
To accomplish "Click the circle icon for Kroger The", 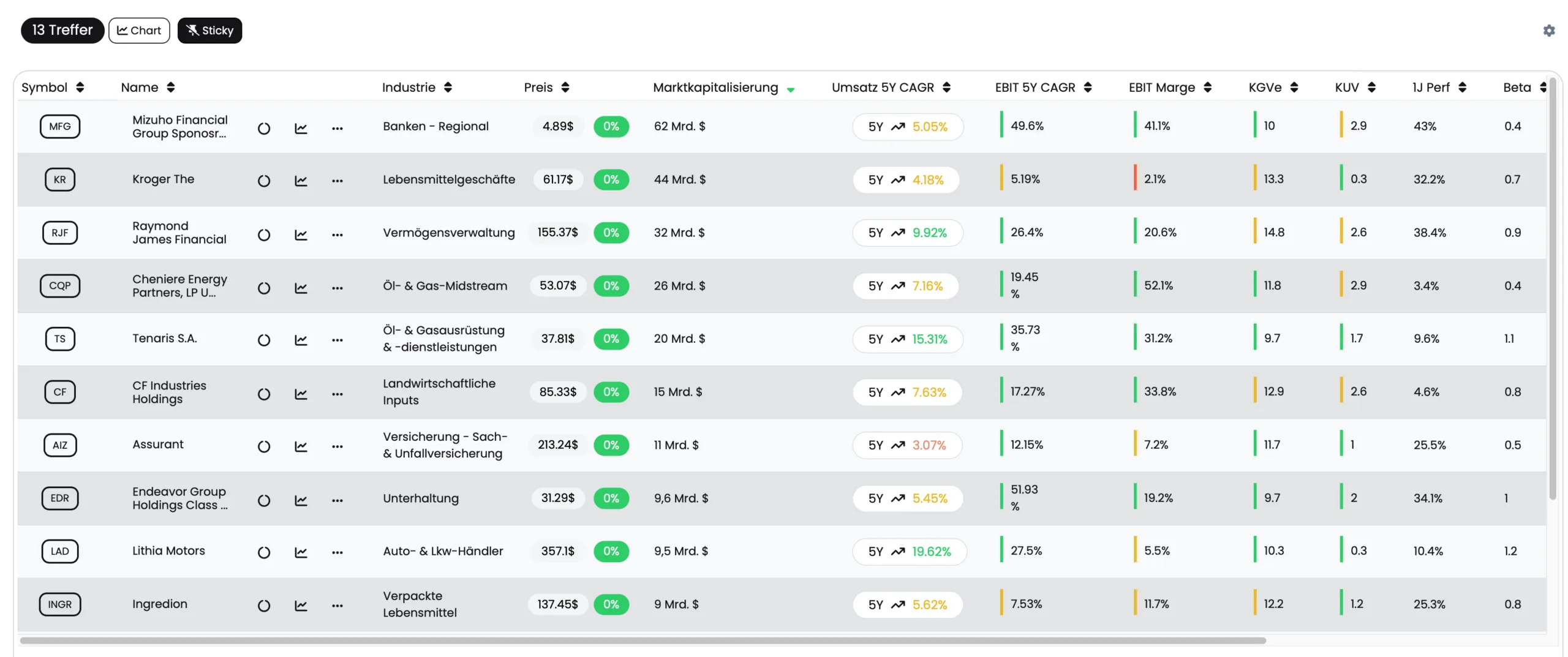I will [x=263, y=181].
